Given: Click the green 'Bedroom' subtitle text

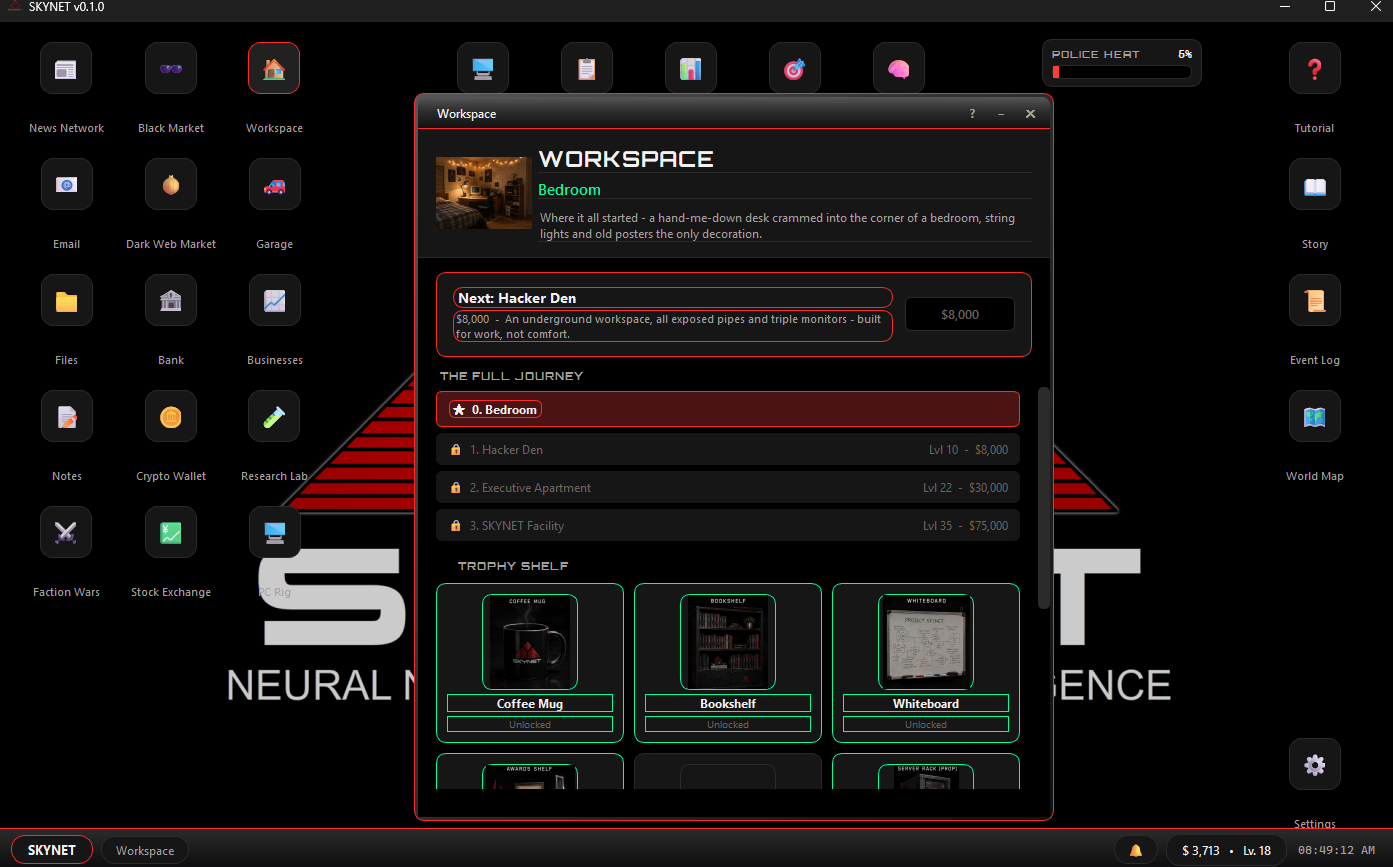Looking at the screenshot, I should pos(569,190).
